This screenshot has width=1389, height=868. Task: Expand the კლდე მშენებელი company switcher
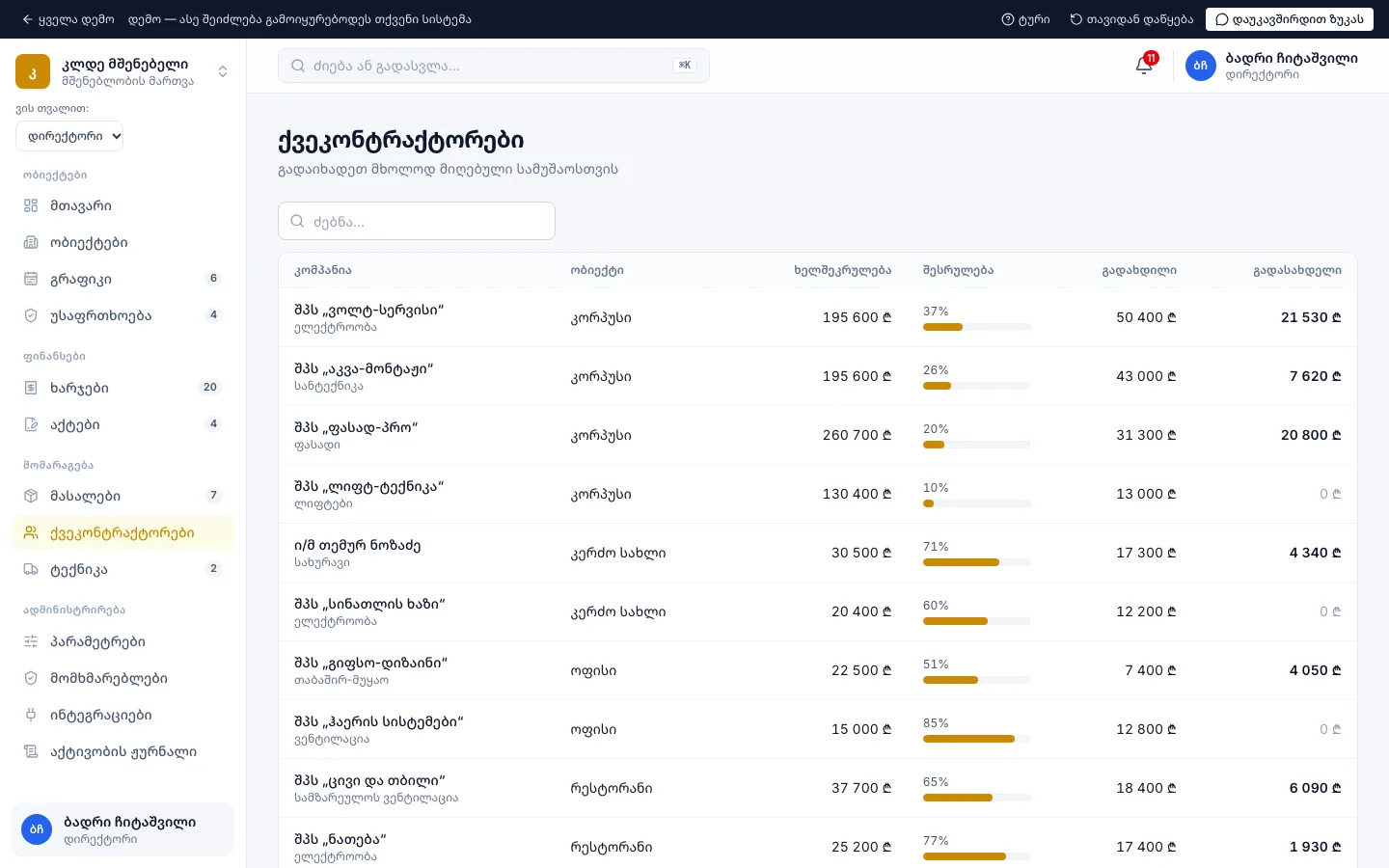(123, 71)
